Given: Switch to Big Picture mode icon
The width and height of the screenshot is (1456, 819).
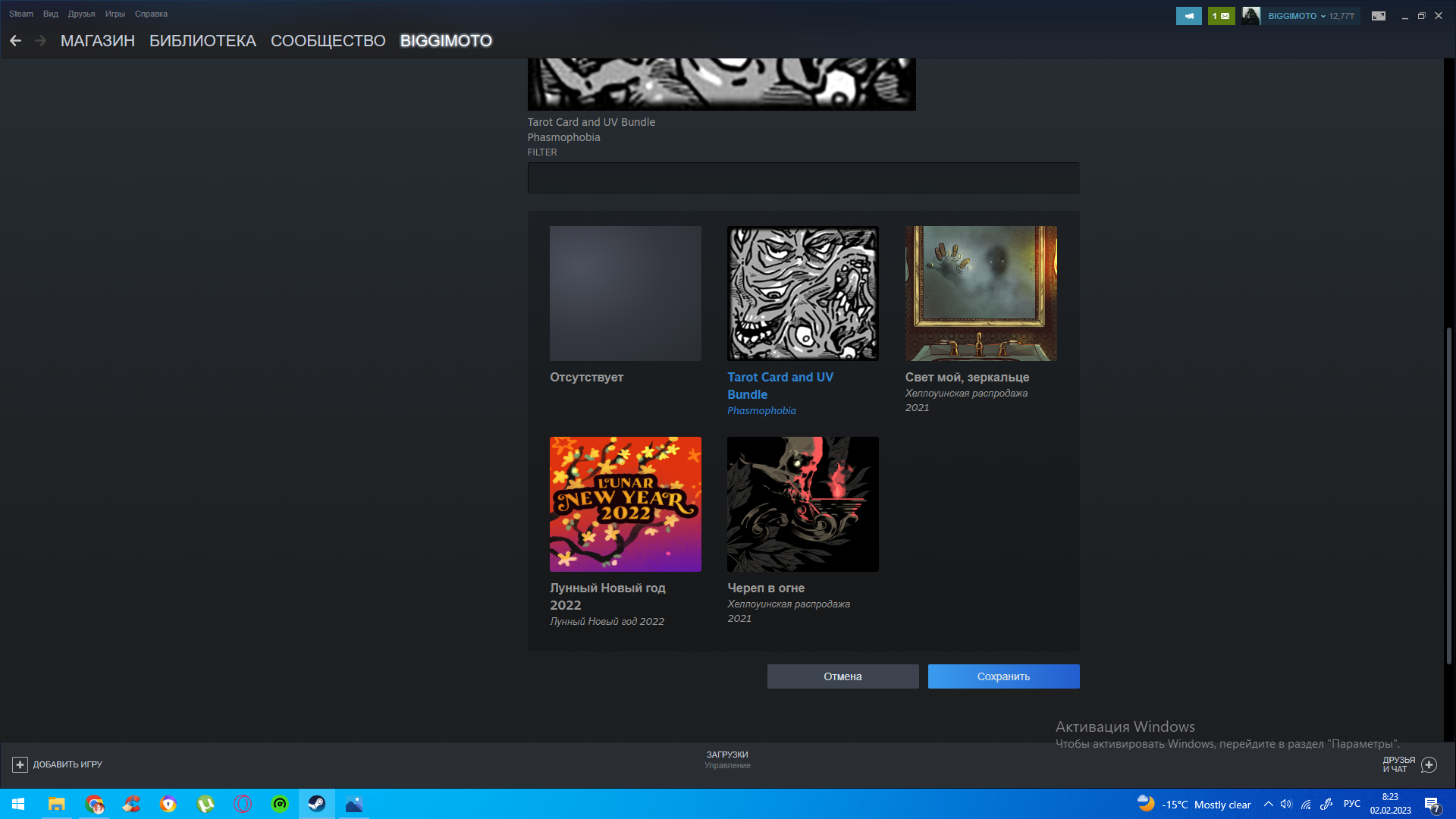Looking at the screenshot, I should tap(1379, 16).
